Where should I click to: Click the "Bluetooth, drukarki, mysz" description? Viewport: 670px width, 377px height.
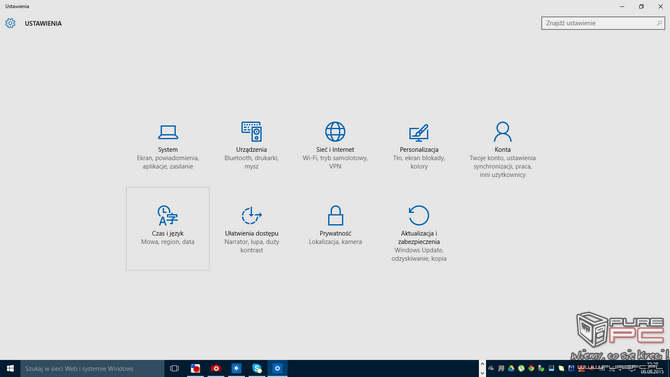(x=251, y=162)
